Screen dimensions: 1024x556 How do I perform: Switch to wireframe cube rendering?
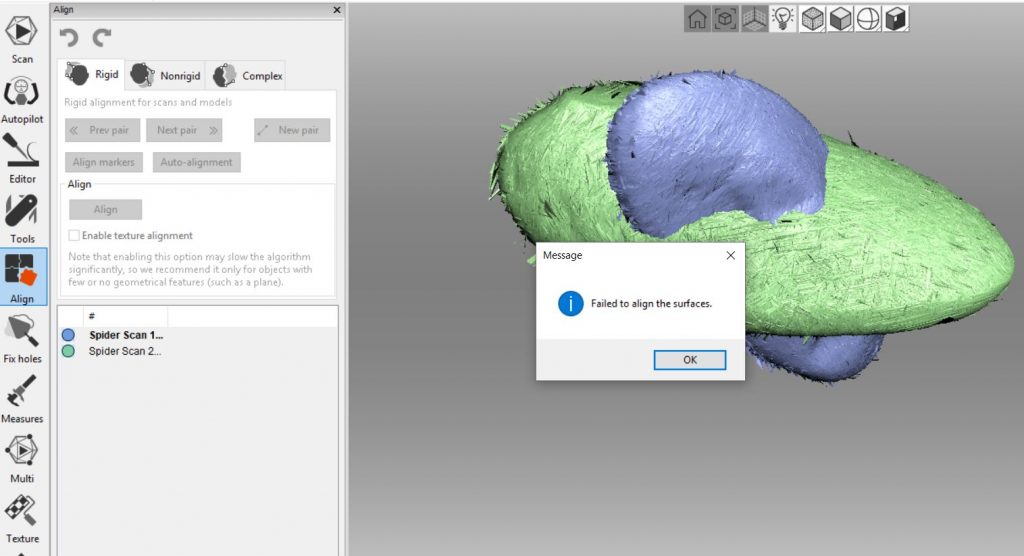click(x=812, y=19)
